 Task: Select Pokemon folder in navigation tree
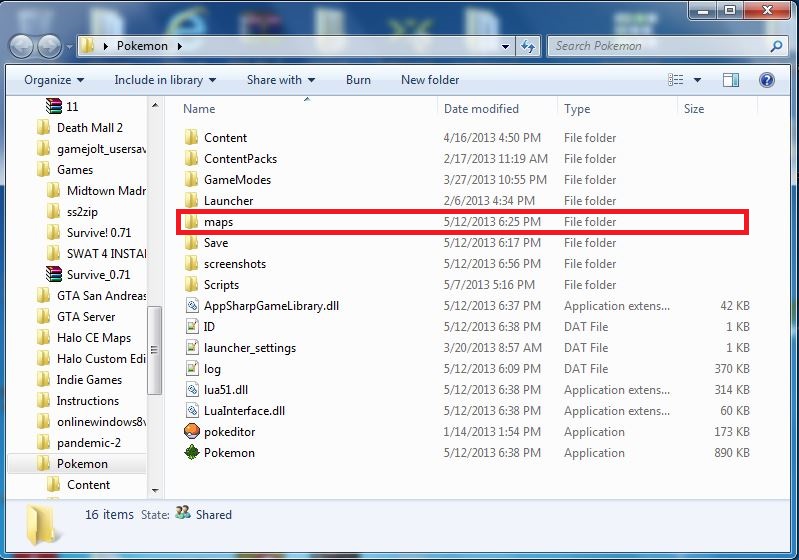coord(82,464)
